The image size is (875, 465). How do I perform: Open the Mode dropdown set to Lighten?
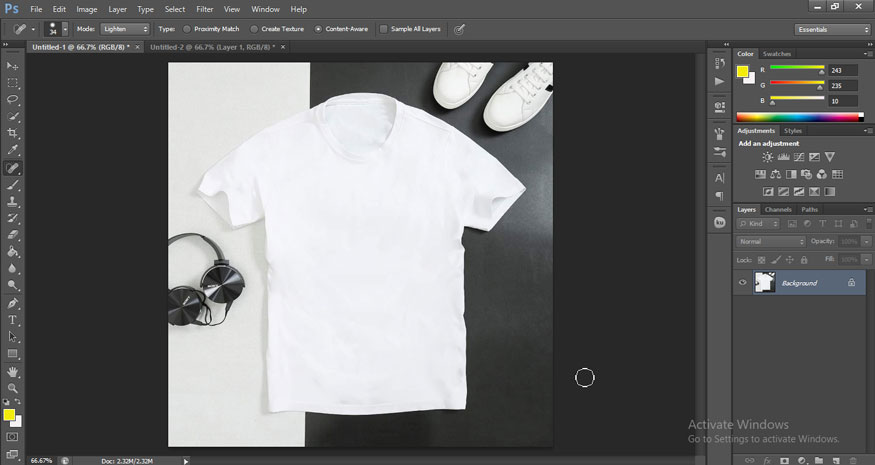click(125, 29)
